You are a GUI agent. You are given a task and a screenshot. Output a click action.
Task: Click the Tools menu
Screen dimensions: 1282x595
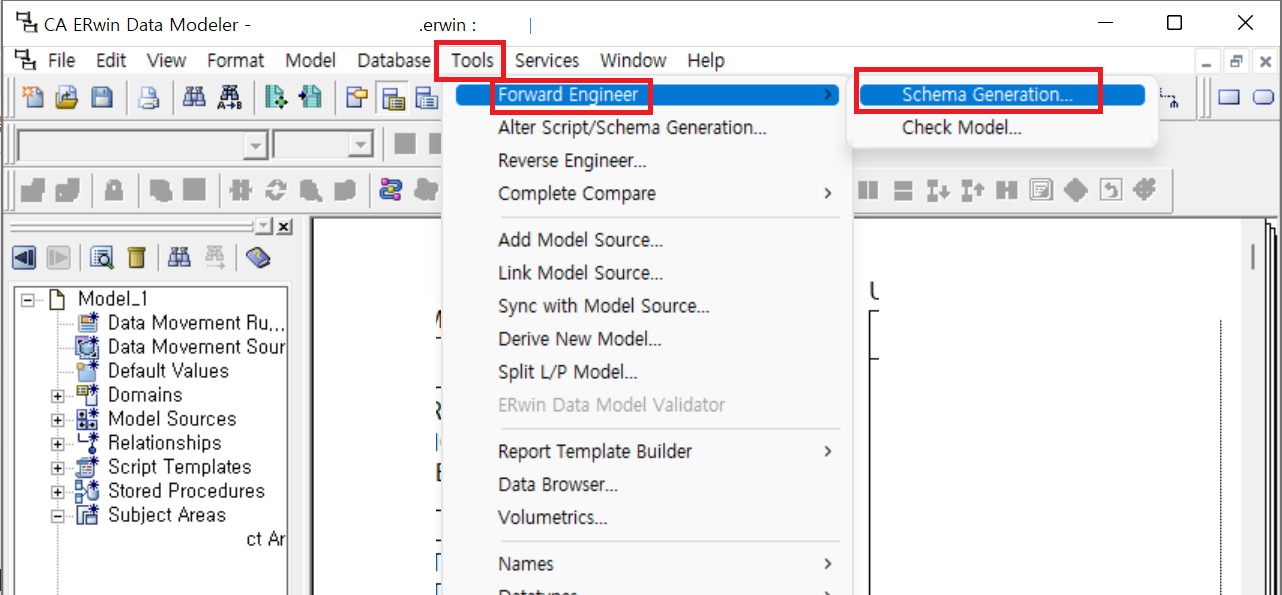click(x=472, y=61)
